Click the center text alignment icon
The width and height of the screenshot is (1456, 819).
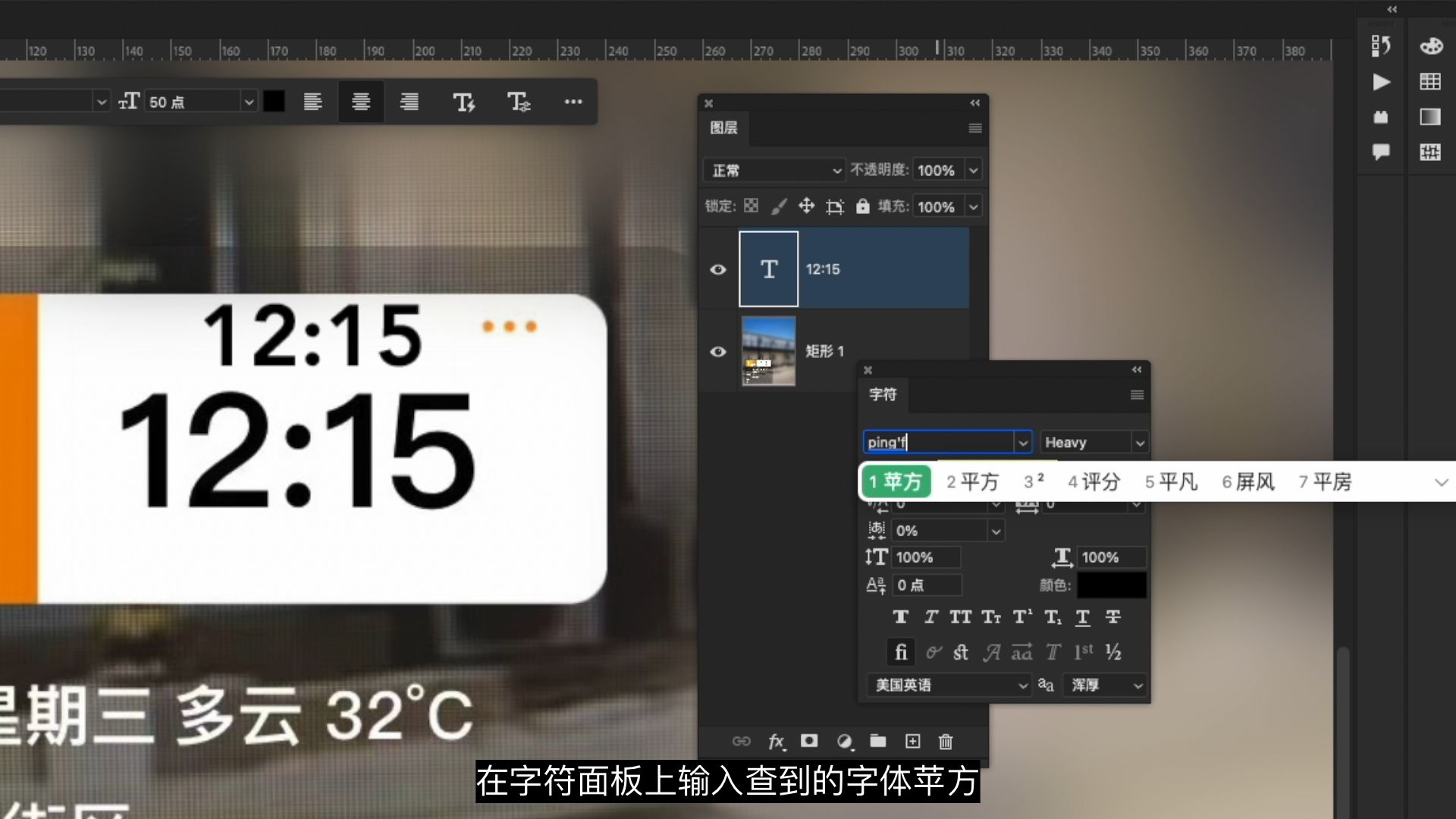coord(361,102)
